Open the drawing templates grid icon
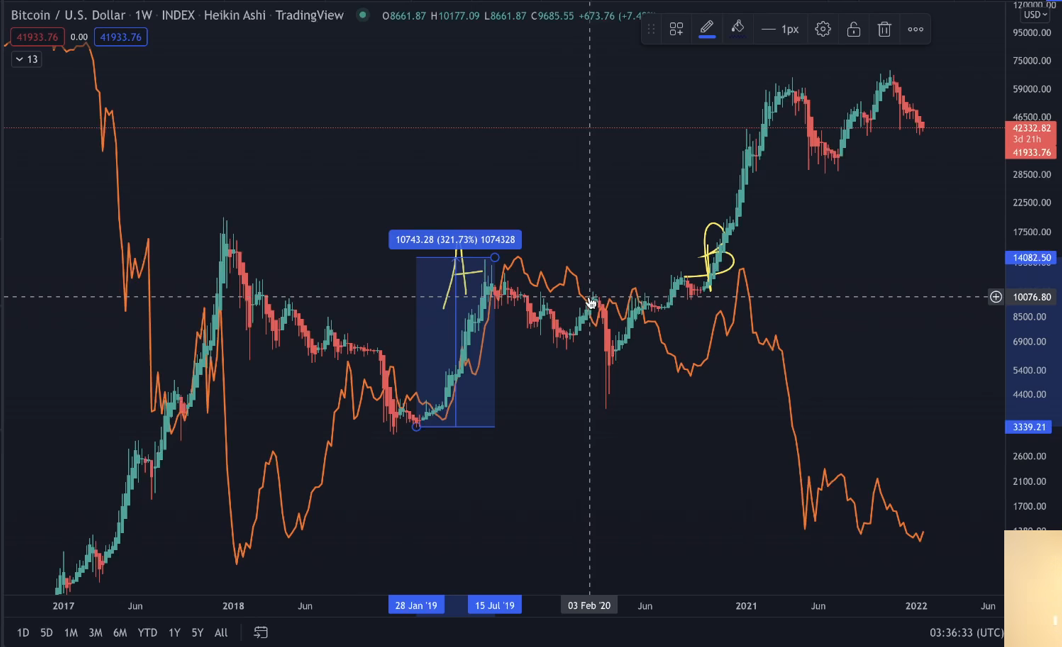The image size is (1062, 647). (676, 29)
